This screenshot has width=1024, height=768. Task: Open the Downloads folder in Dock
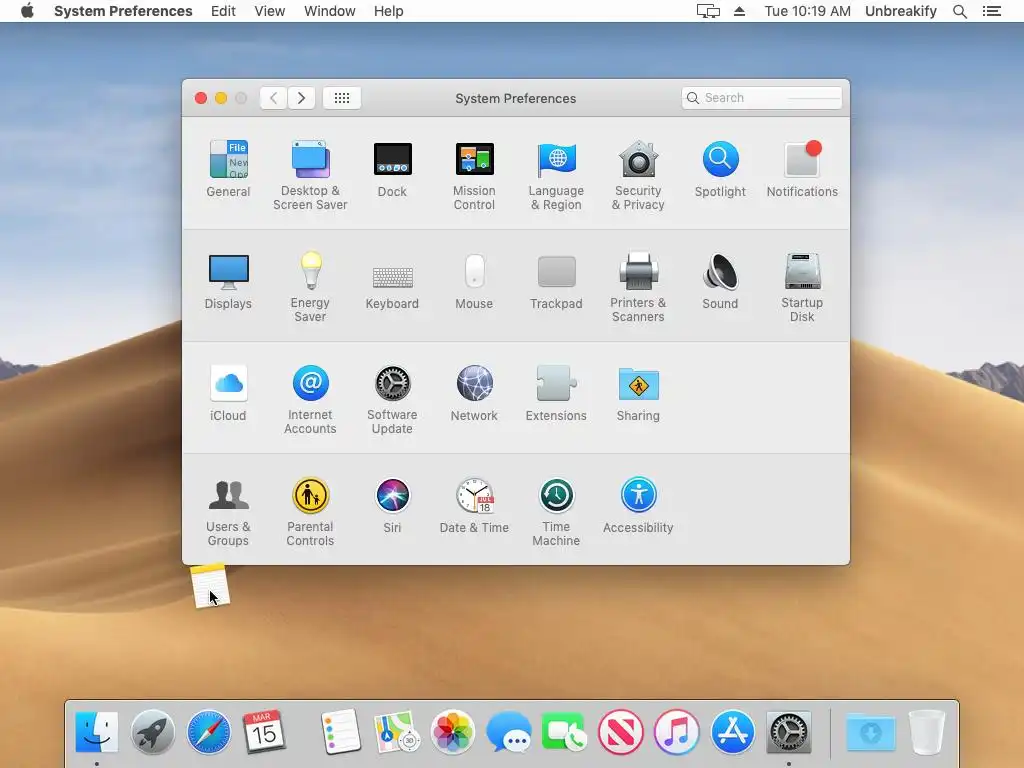(871, 732)
